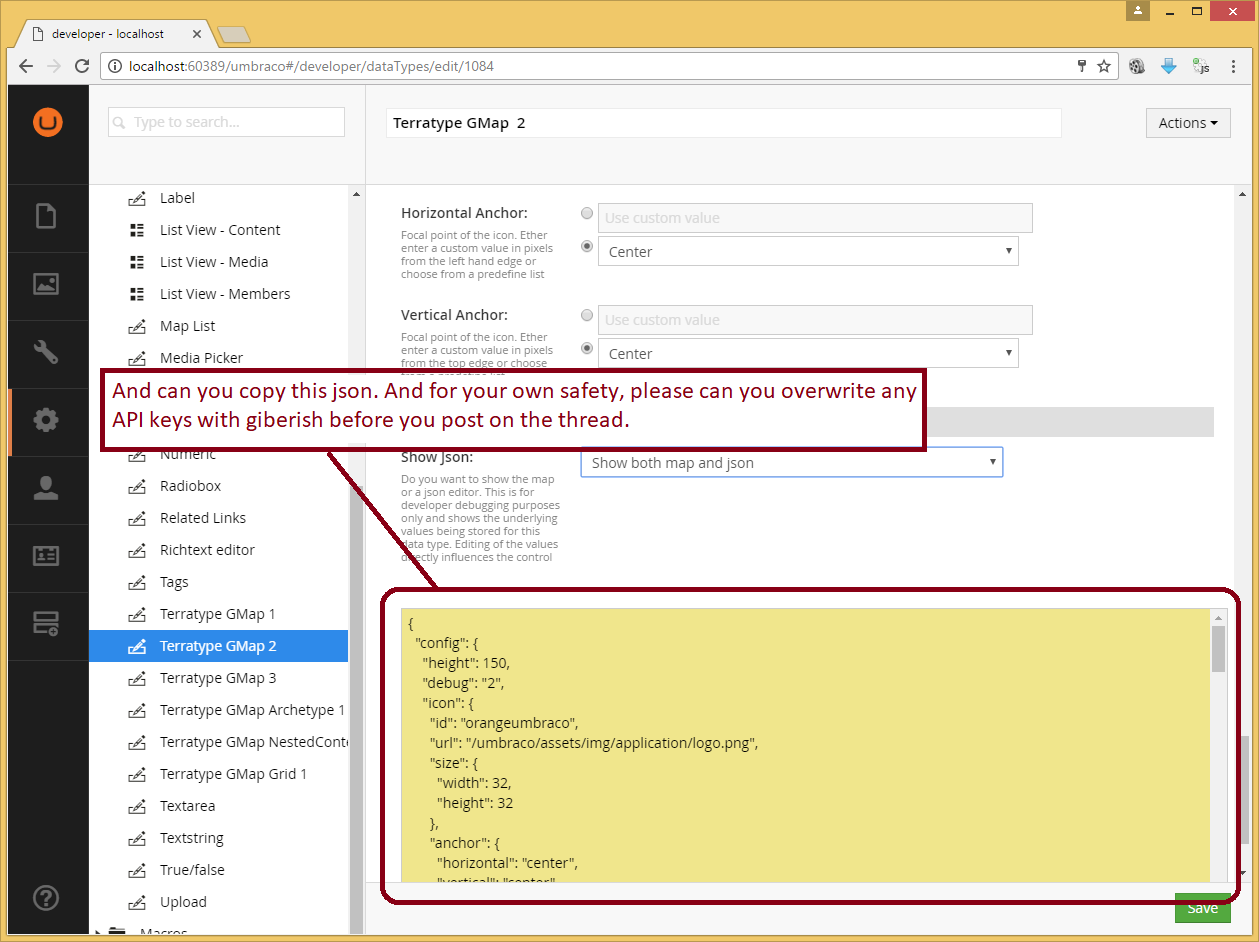
Task: Click the Umbraco logo avatar
Action: coord(47,122)
